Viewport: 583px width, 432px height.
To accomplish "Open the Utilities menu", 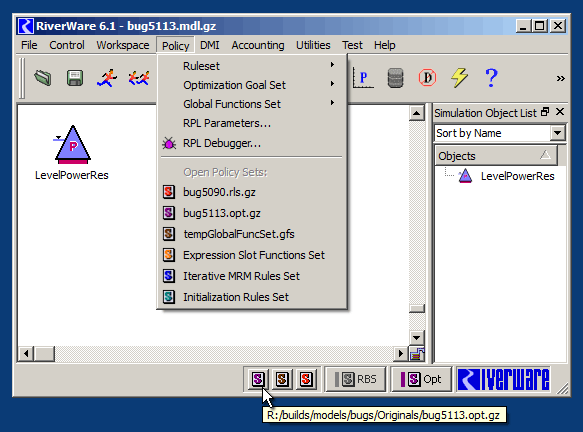I will (x=313, y=45).
